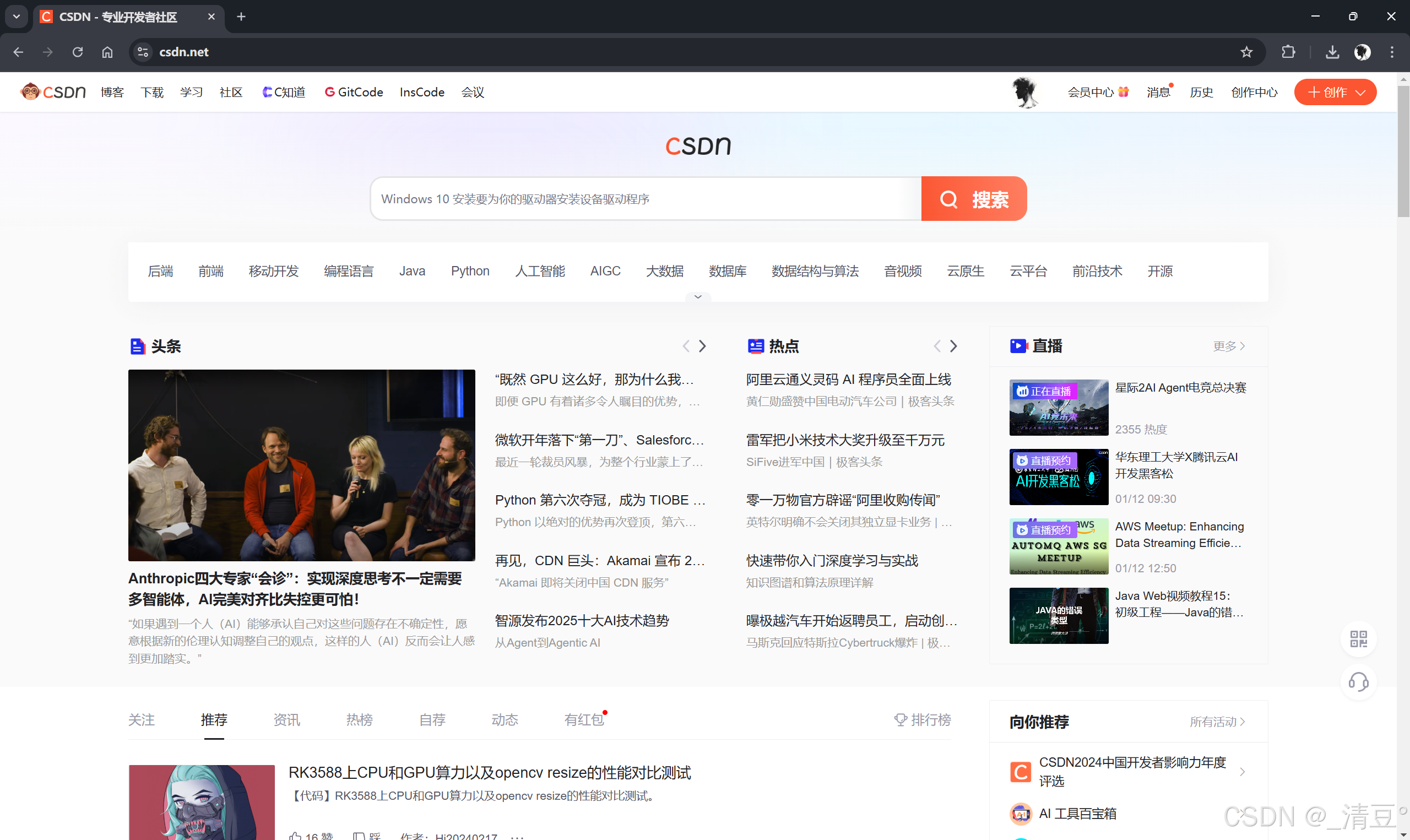Open AI 工具百宝箱 recommendation
This screenshot has width=1410, height=840.
(x=1077, y=814)
